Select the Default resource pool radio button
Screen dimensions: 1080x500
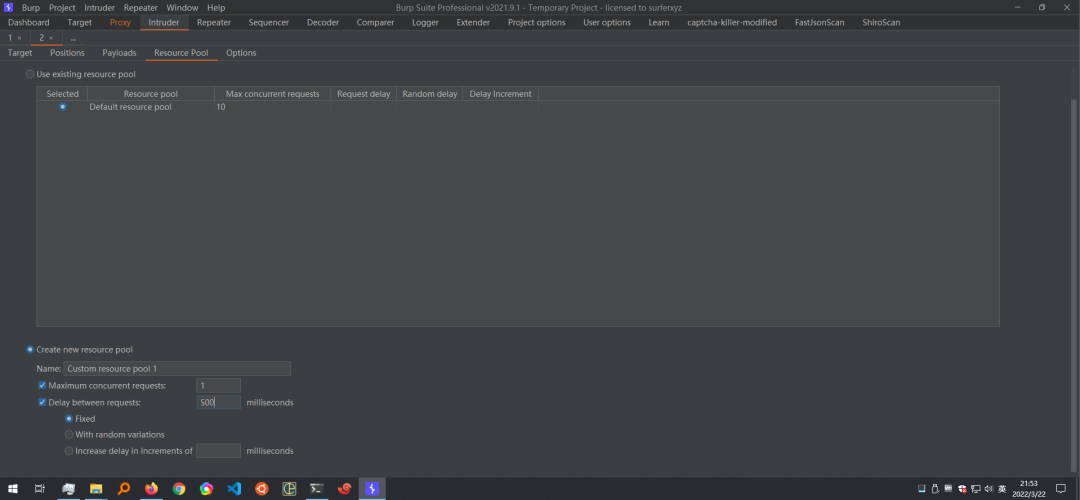63,107
